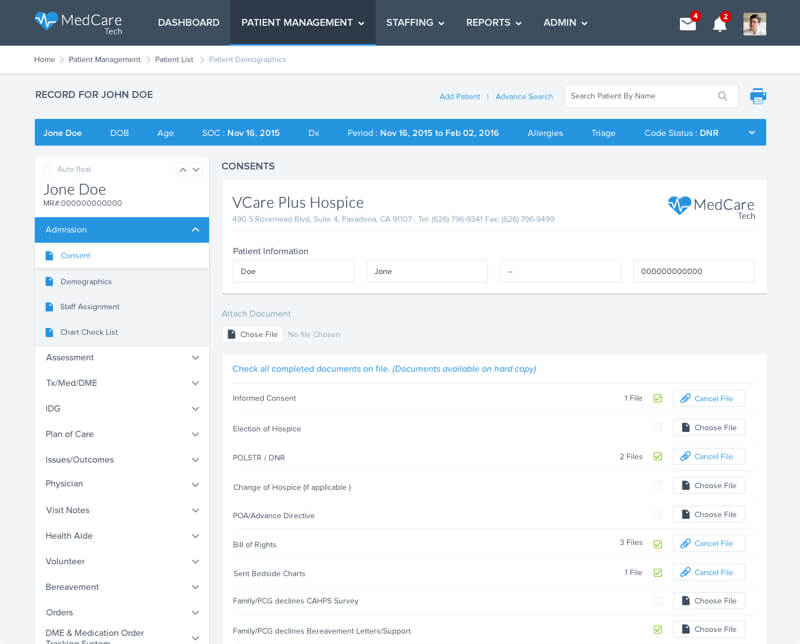
Task: Click the last name field containing Doe
Action: click(x=293, y=271)
